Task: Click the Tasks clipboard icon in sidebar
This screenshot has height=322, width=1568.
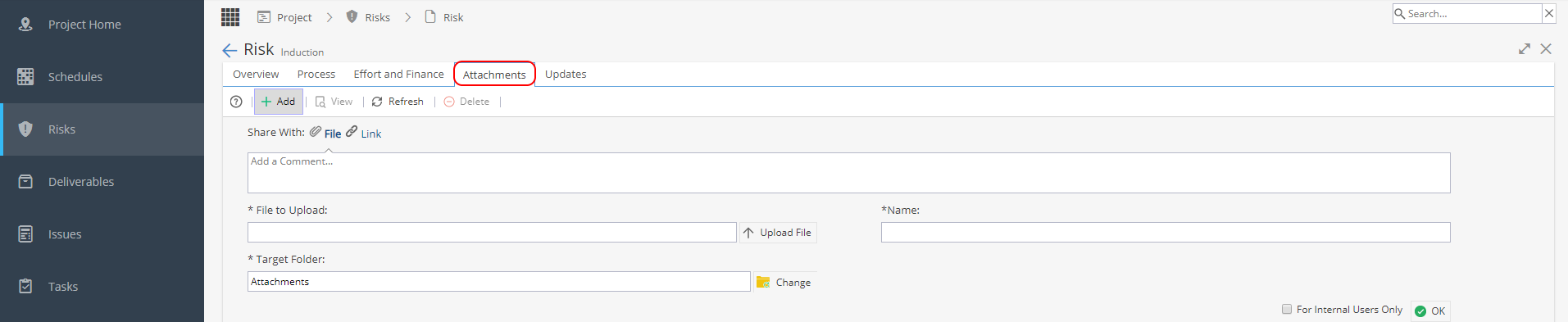Action: point(25,287)
